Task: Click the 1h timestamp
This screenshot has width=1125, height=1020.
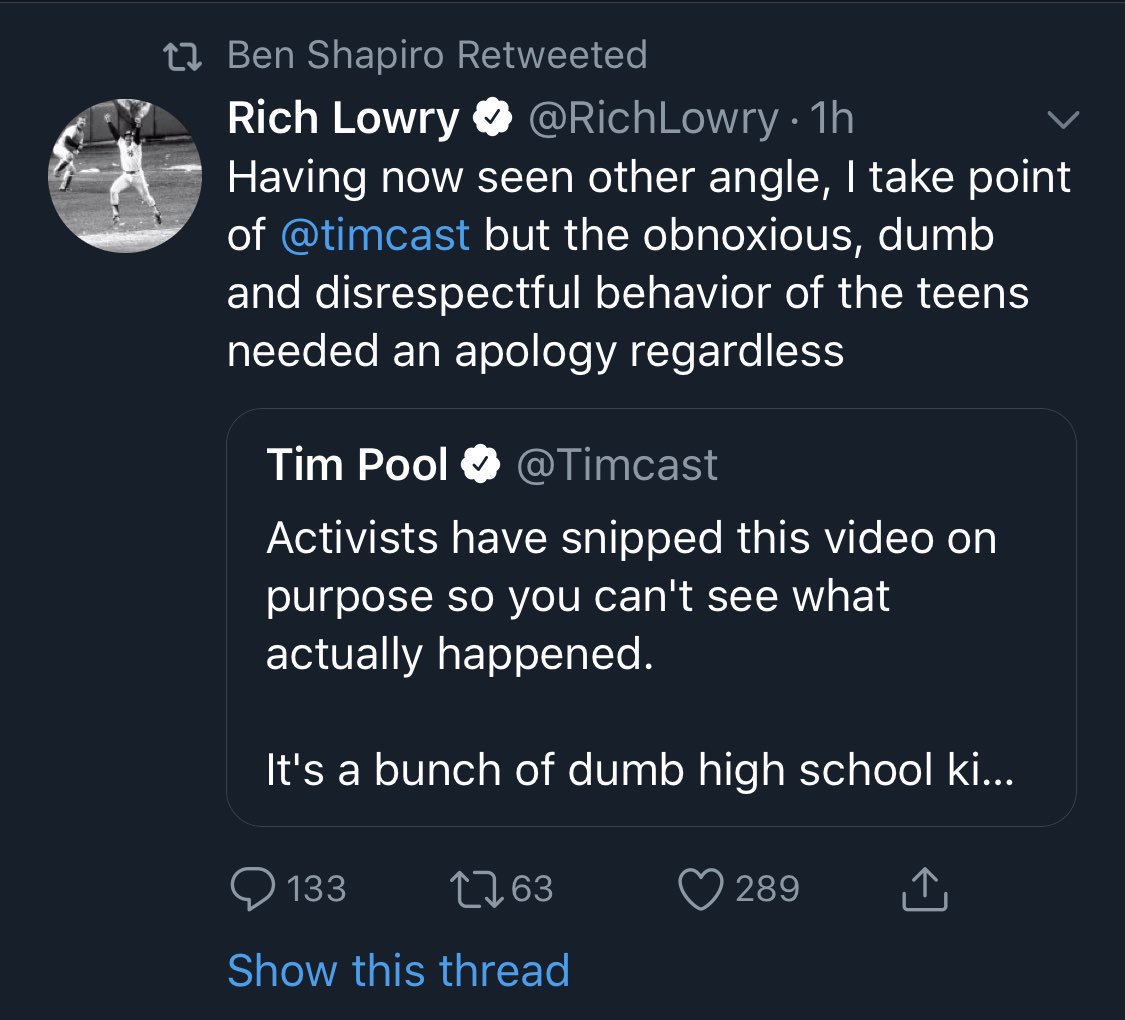Action: 832,118
